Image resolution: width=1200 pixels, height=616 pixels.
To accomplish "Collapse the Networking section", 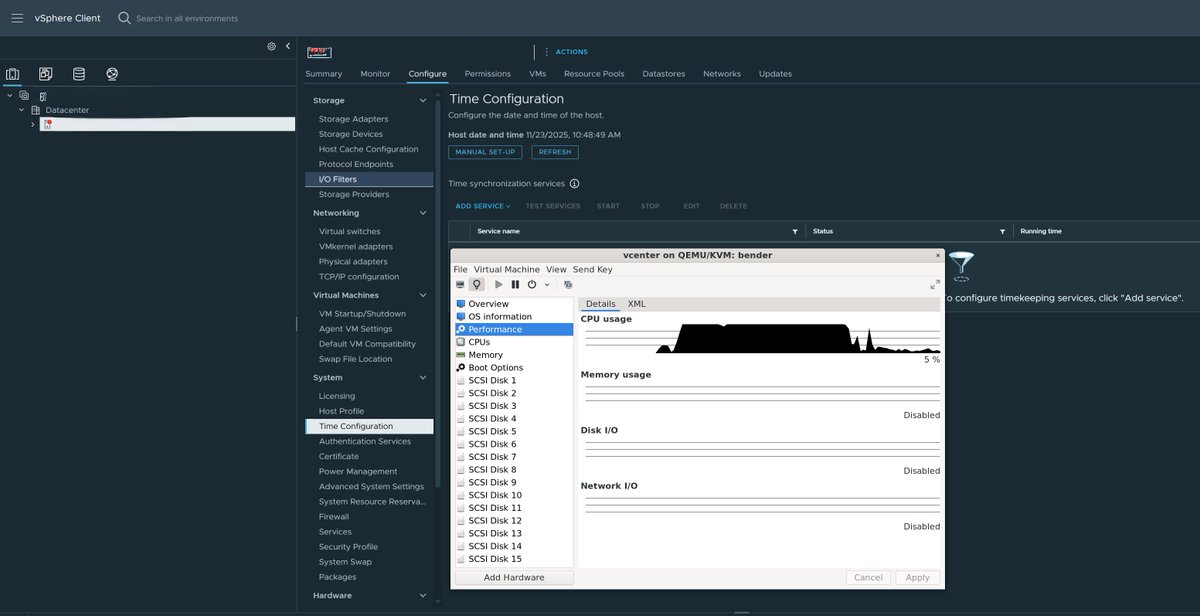I will pos(423,213).
